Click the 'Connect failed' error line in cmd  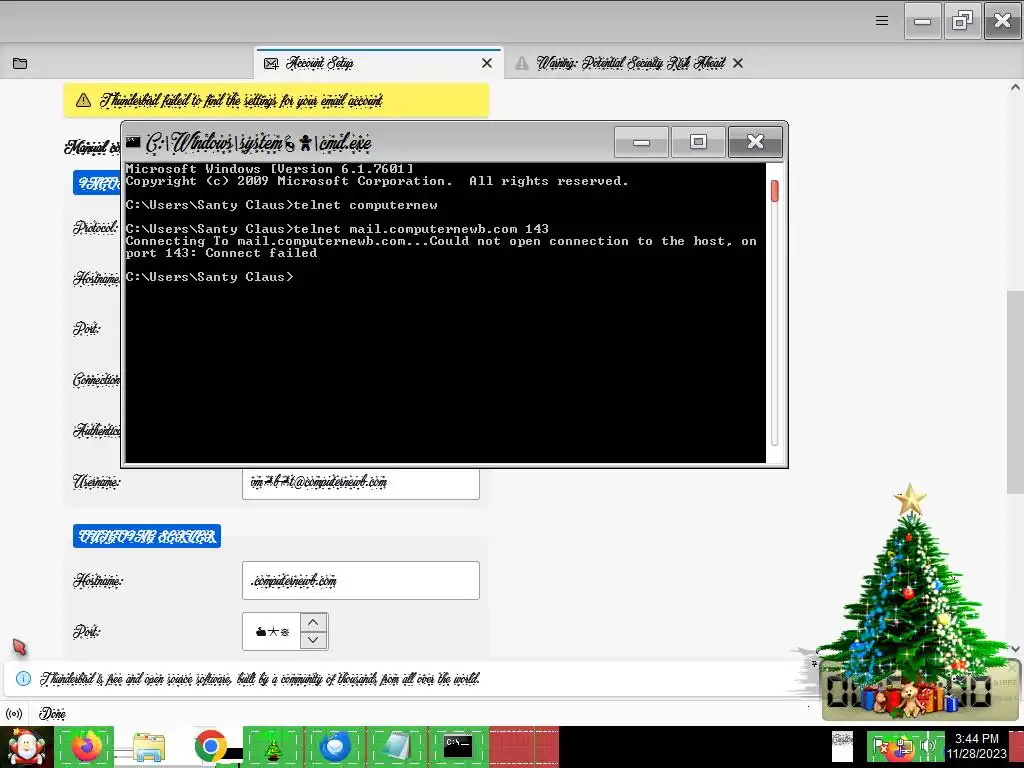[x=221, y=253]
